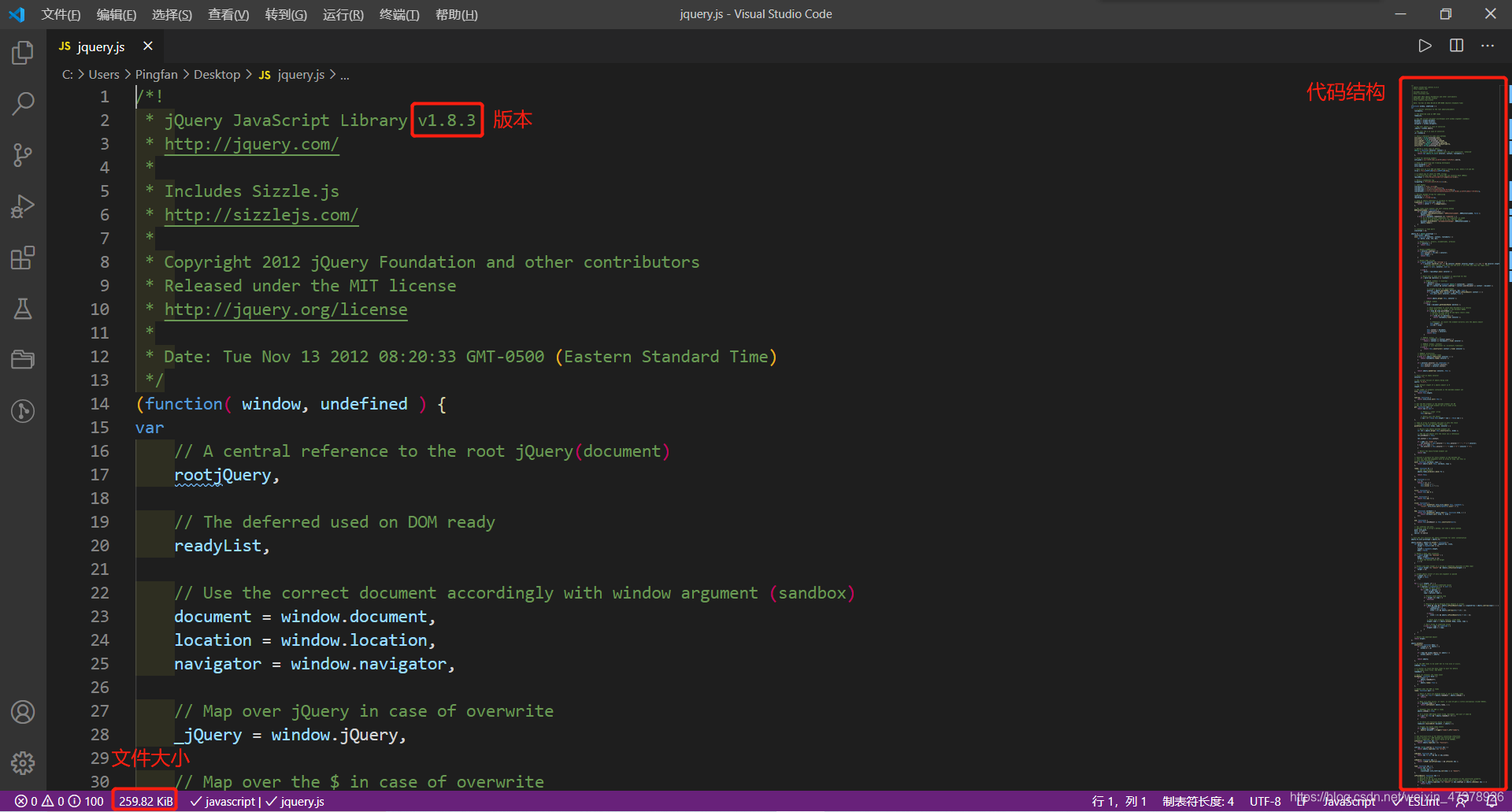
Task: Click the word function on line 14
Action: [183, 404]
